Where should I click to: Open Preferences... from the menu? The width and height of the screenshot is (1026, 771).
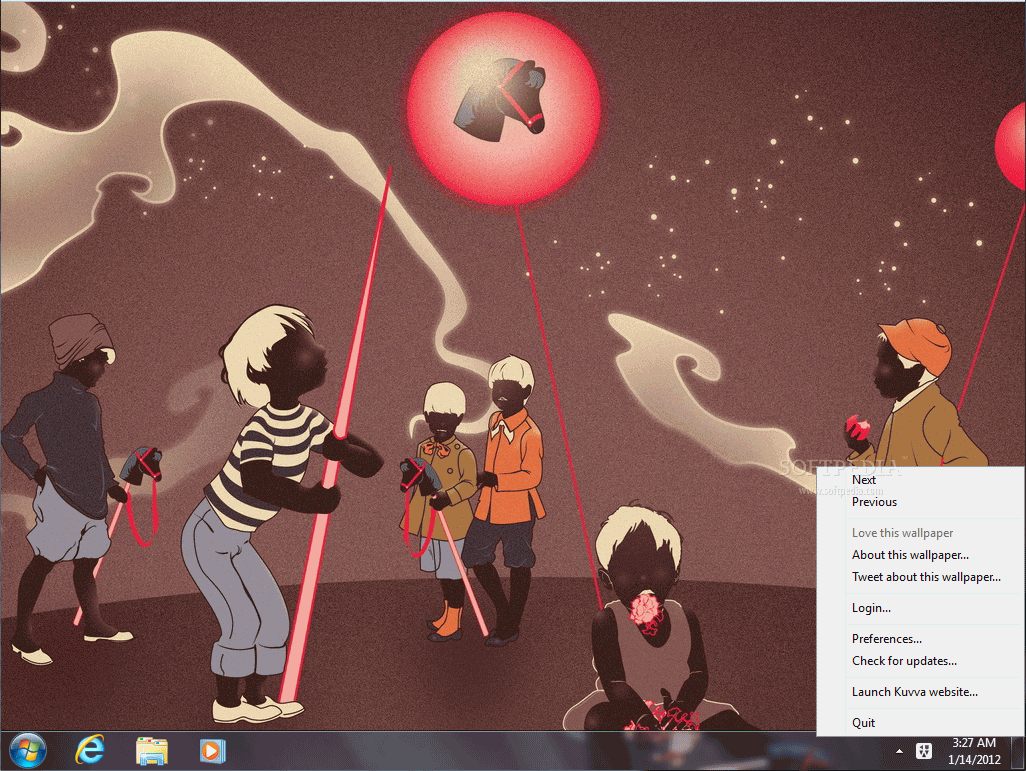(921, 639)
